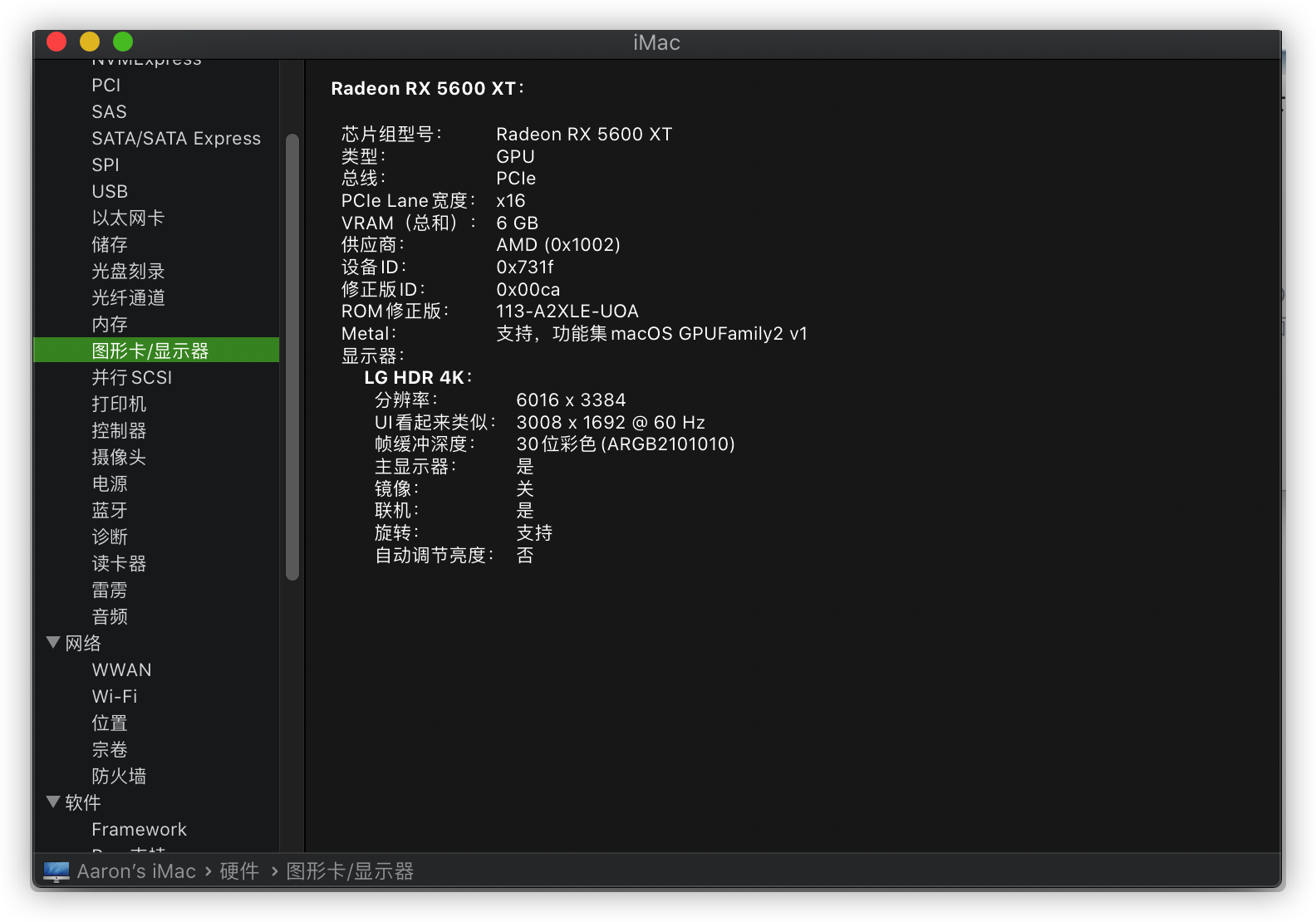Click the yellow minimize window button
The image size is (1316, 922).
[90, 42]
